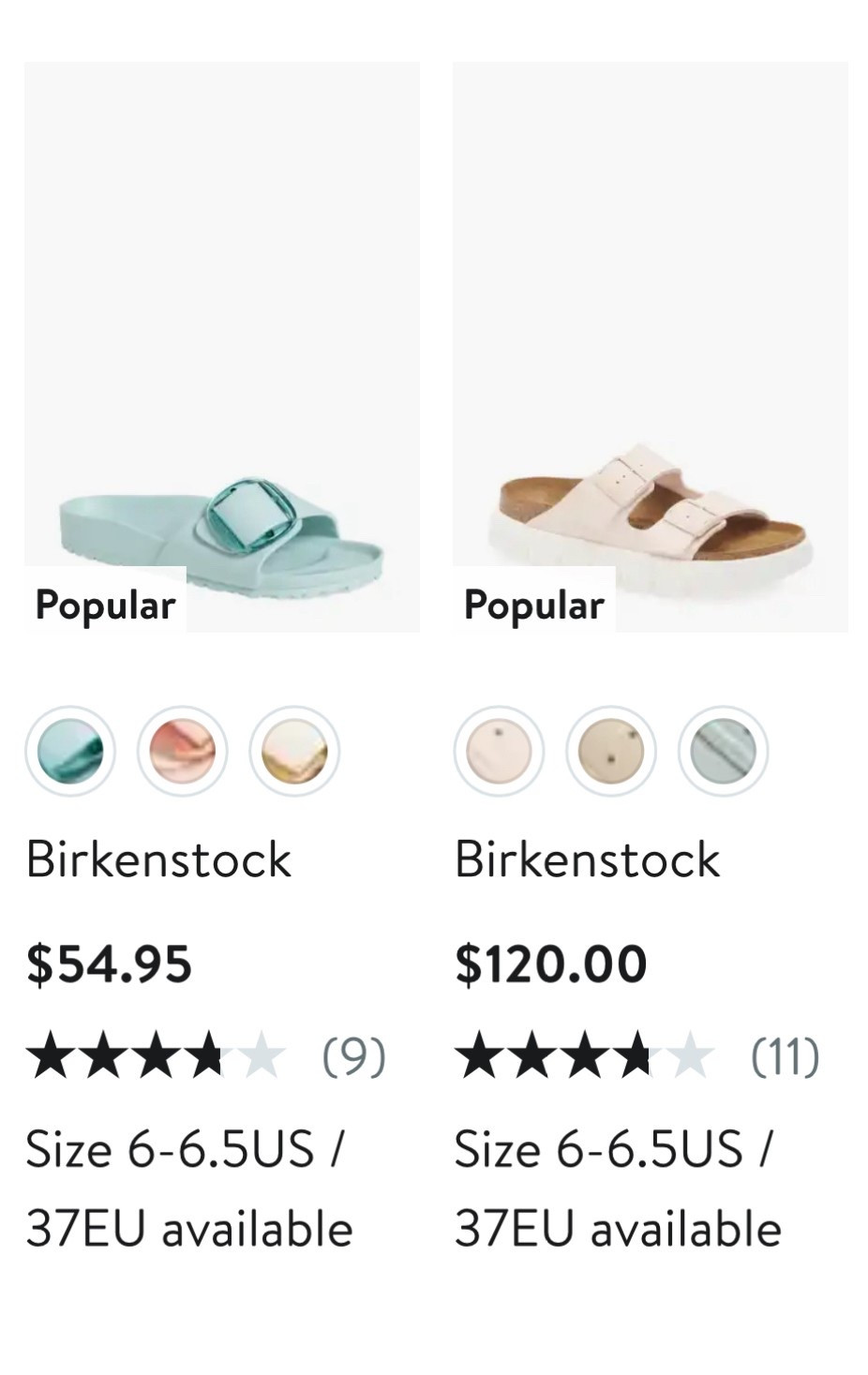Click the $54.95 price

[x=109, y=964]
